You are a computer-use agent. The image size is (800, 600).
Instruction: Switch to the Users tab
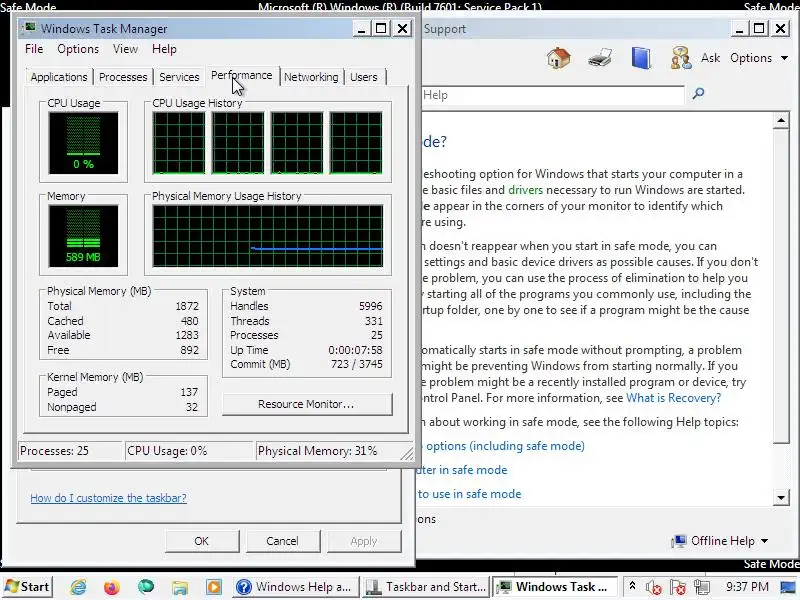point(364,77)
